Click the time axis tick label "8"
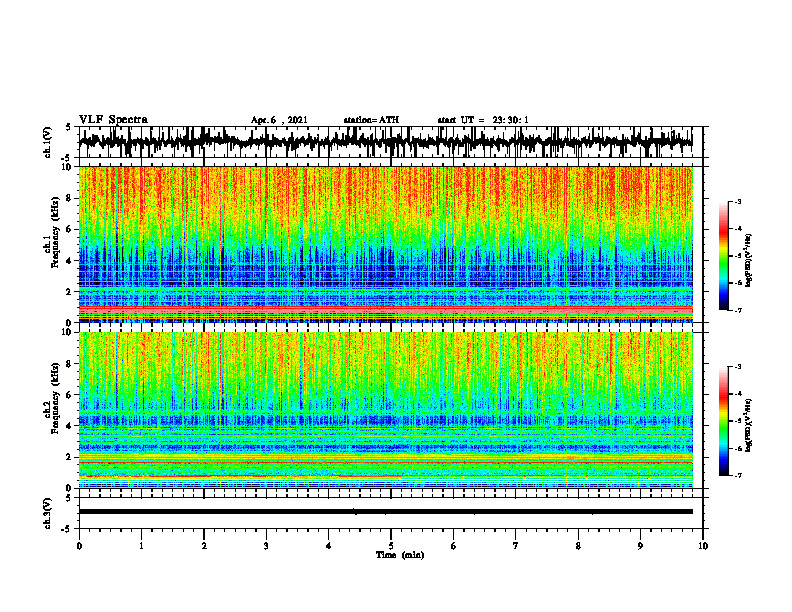792x612 pixels. [x=578, y=546]
